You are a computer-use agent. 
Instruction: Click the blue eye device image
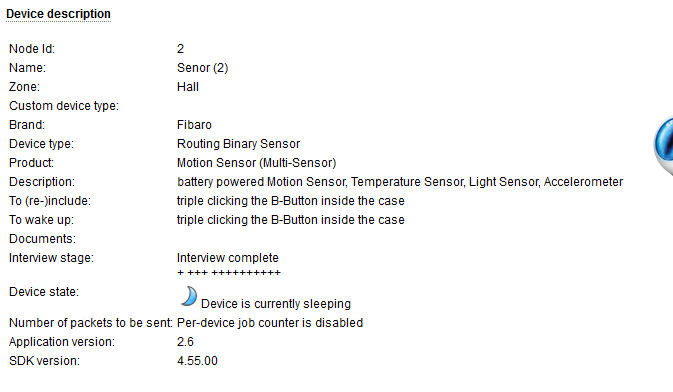664,145
